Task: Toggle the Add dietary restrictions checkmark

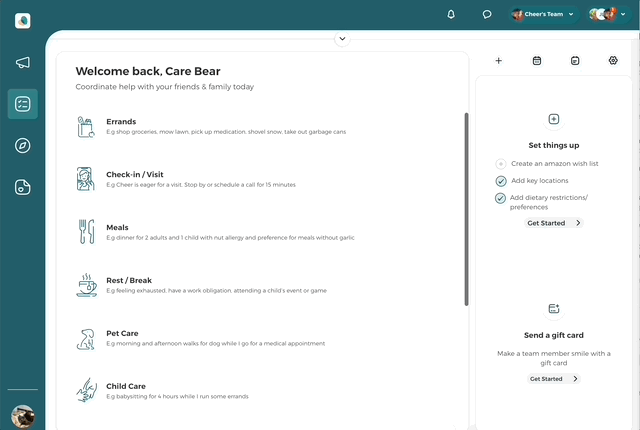Action: pos(500,198)
